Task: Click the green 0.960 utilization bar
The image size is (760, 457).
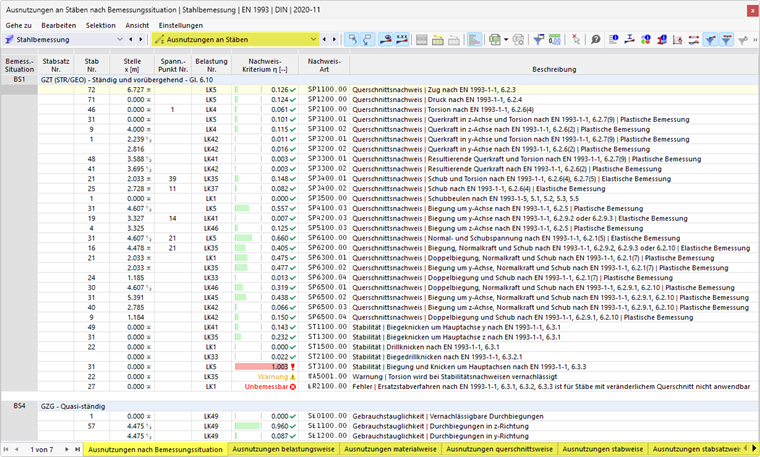Action: click(247, 426)
